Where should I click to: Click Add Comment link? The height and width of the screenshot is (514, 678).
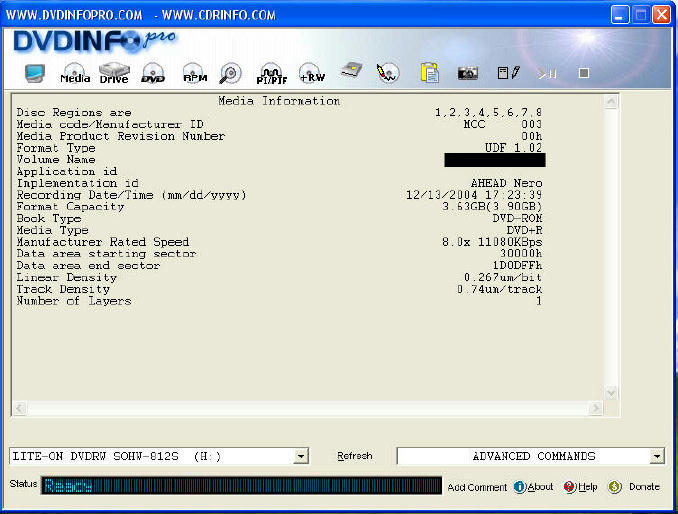477,487
